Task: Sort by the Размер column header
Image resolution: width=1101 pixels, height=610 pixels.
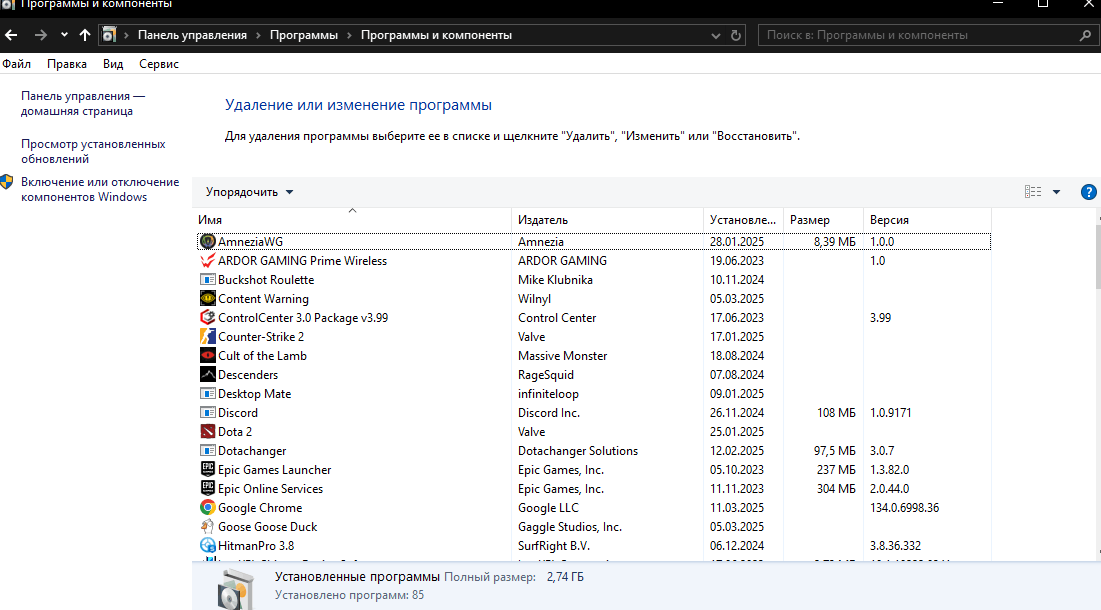Action: point(824,220)
